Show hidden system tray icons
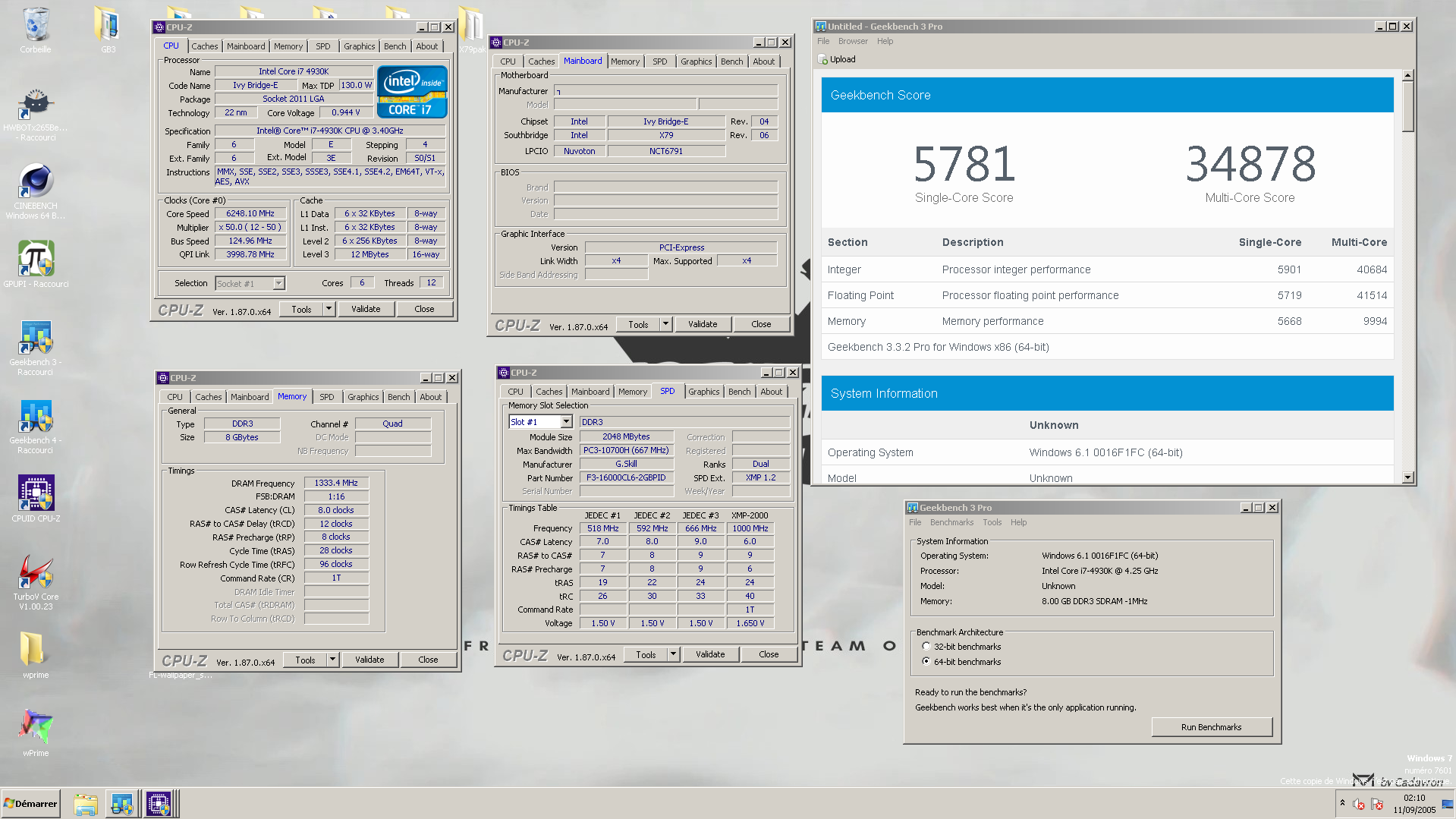1456x819 pixels. (x=1342, y=803)
